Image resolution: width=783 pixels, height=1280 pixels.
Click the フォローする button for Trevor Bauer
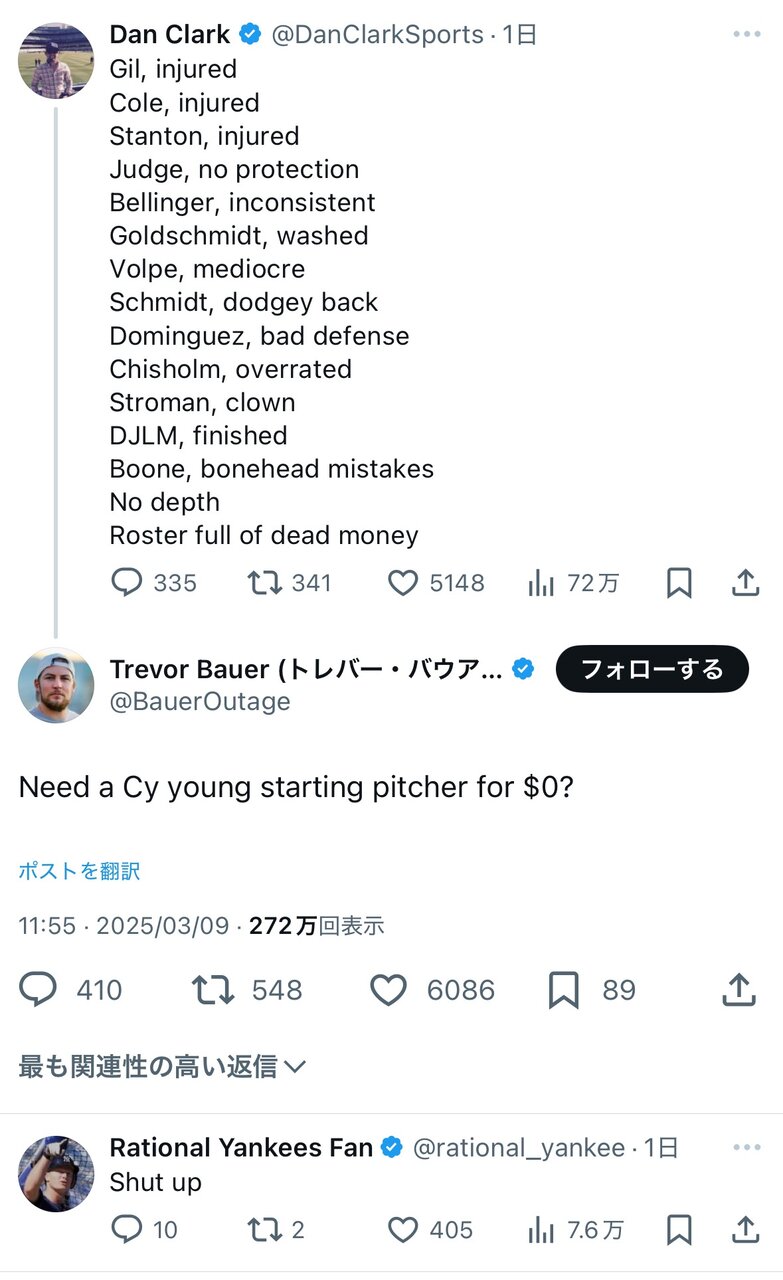click(x=652, y=669)
